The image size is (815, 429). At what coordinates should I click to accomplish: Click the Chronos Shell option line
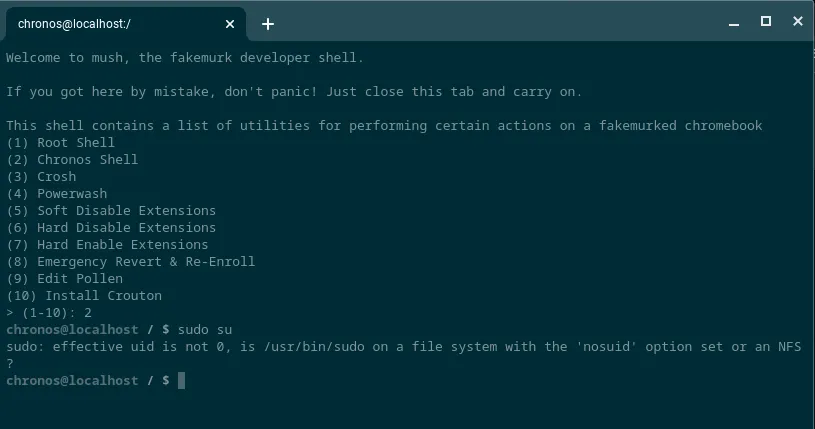click(x=72, y=160)
